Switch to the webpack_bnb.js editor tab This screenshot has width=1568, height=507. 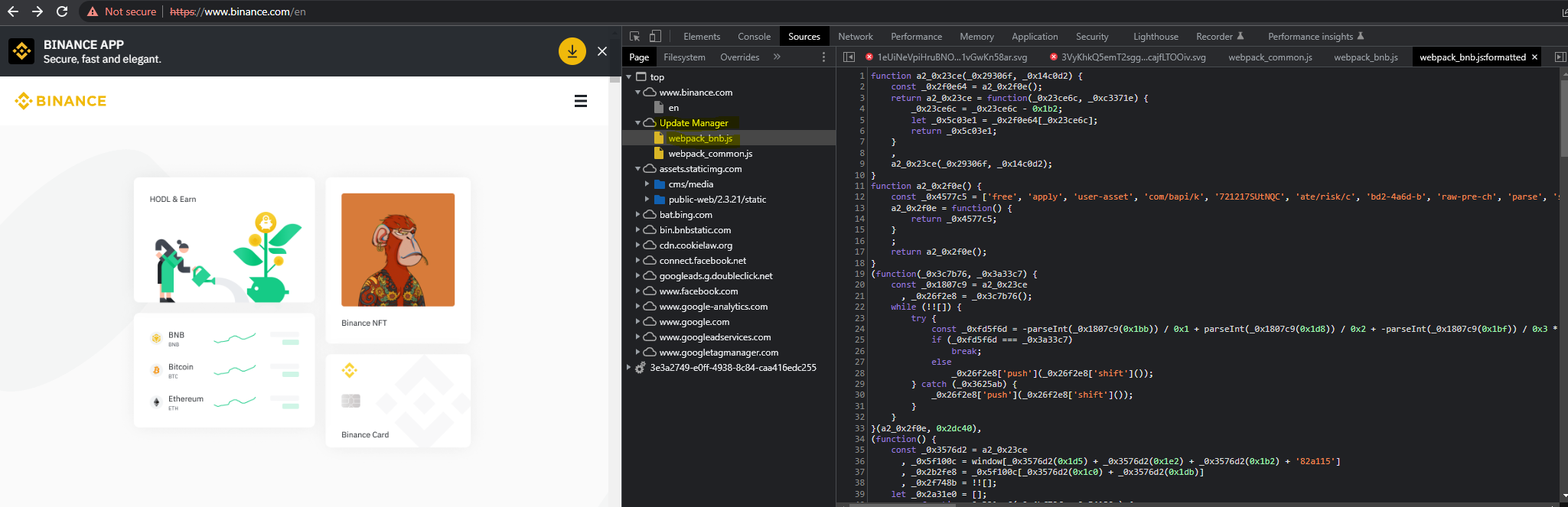(x=1366, y=57)
